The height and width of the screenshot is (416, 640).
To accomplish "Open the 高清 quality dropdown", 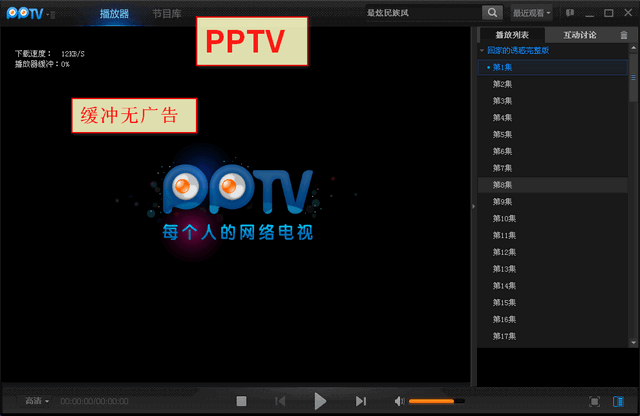I will tap(37, 401).
